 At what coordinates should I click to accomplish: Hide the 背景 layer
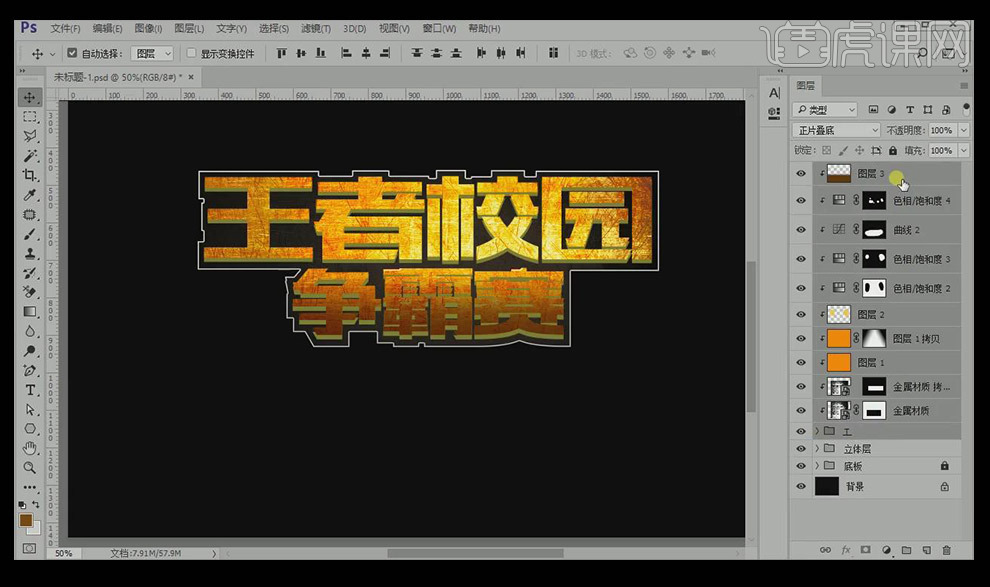[x=801, y=487]
